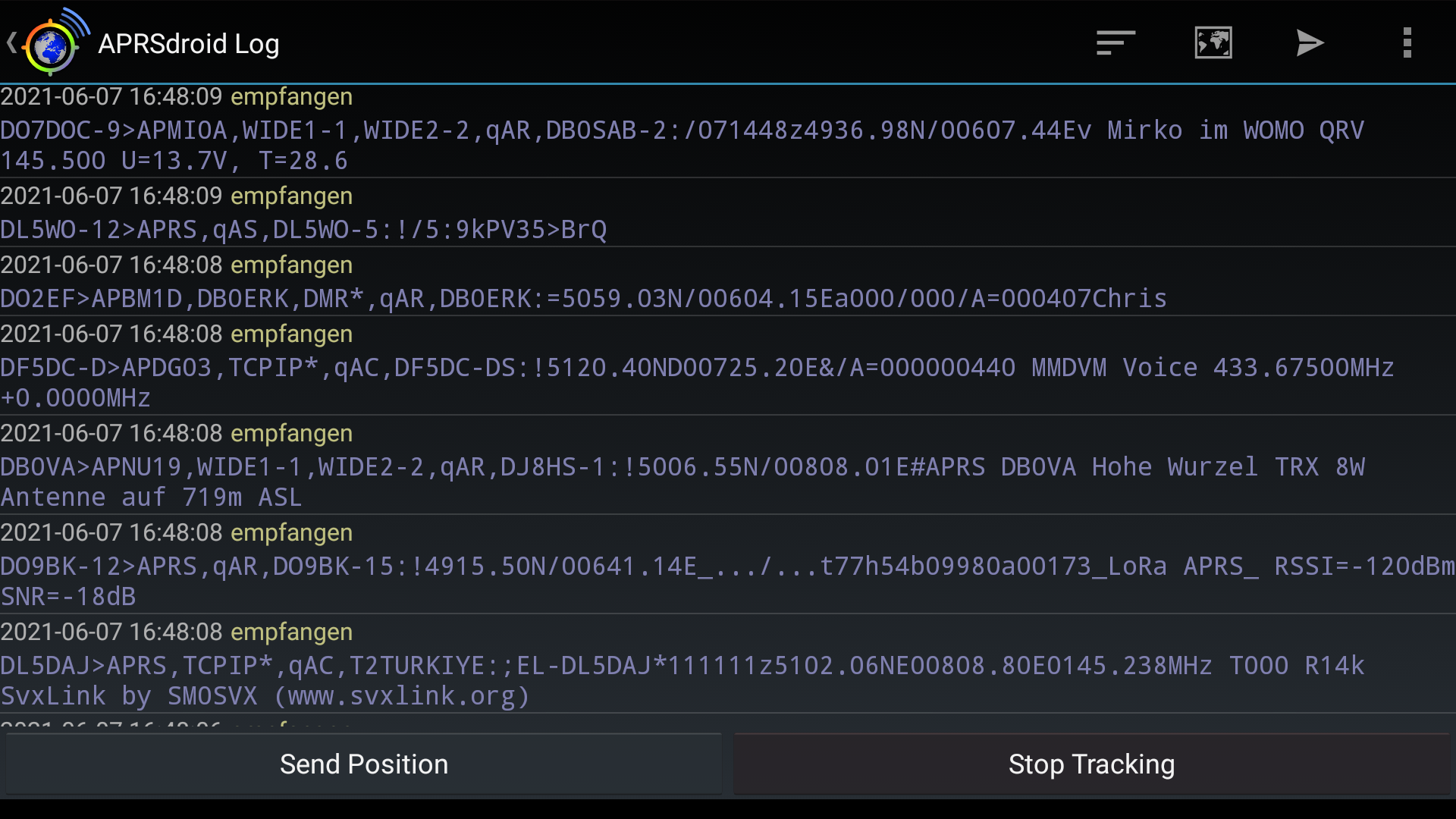Open the world map thumbnail icon
1456x819 pixels.
(1213, 42)
